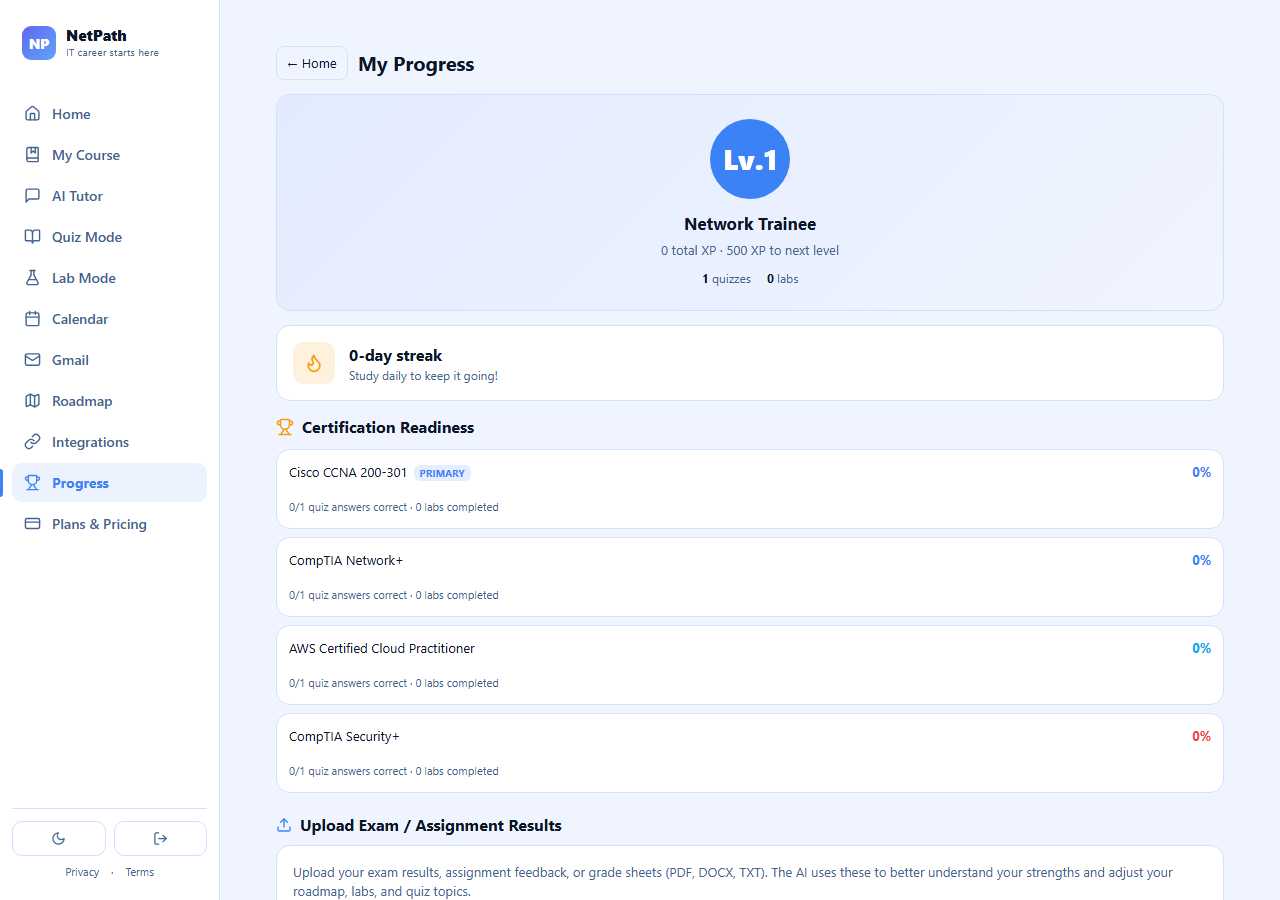Click the Quiz Mode open-book icon

[33, 237]
